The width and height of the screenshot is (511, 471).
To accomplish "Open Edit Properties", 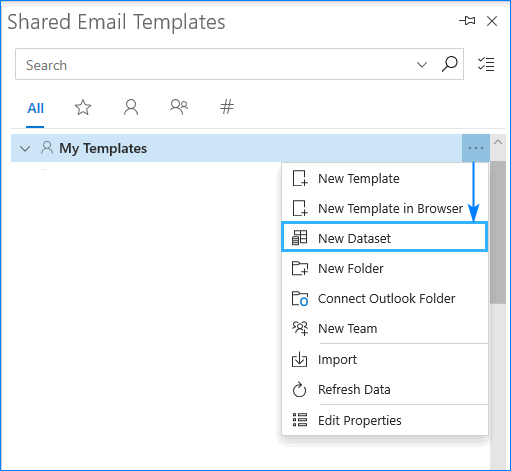I will coord(385,420).
